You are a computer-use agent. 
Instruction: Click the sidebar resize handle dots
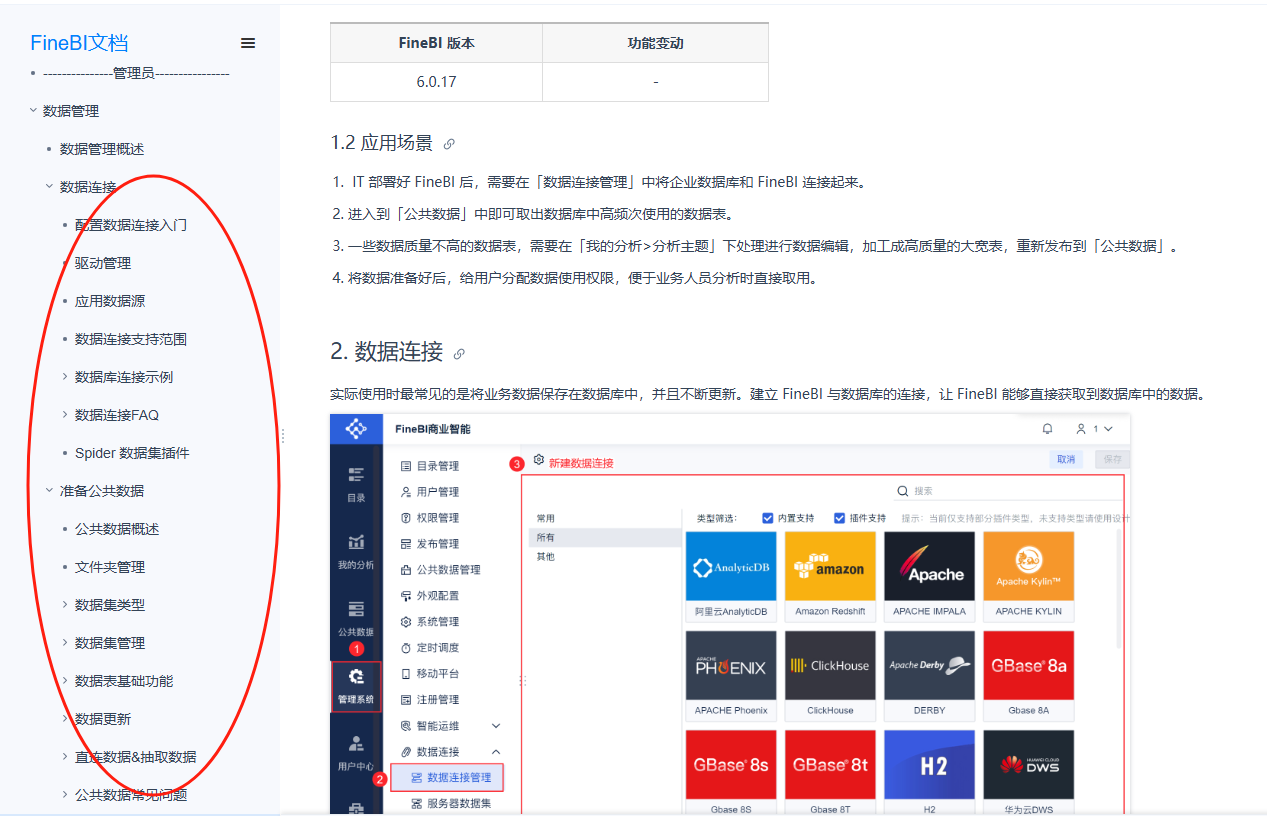pyautogui.click(x=283, y=436)
